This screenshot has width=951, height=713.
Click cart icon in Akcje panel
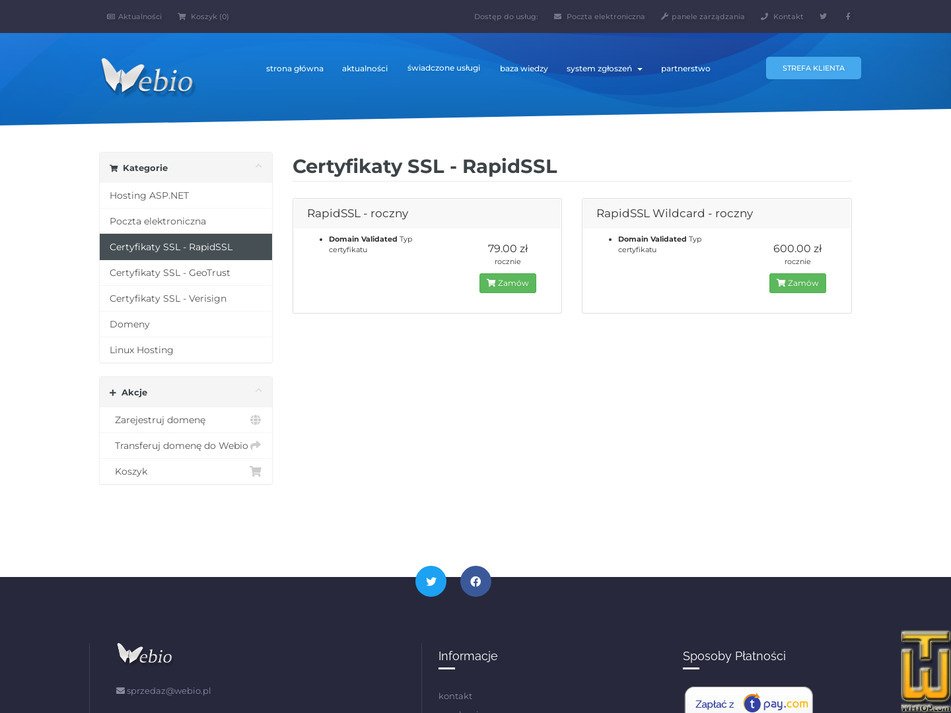point(255,471)
